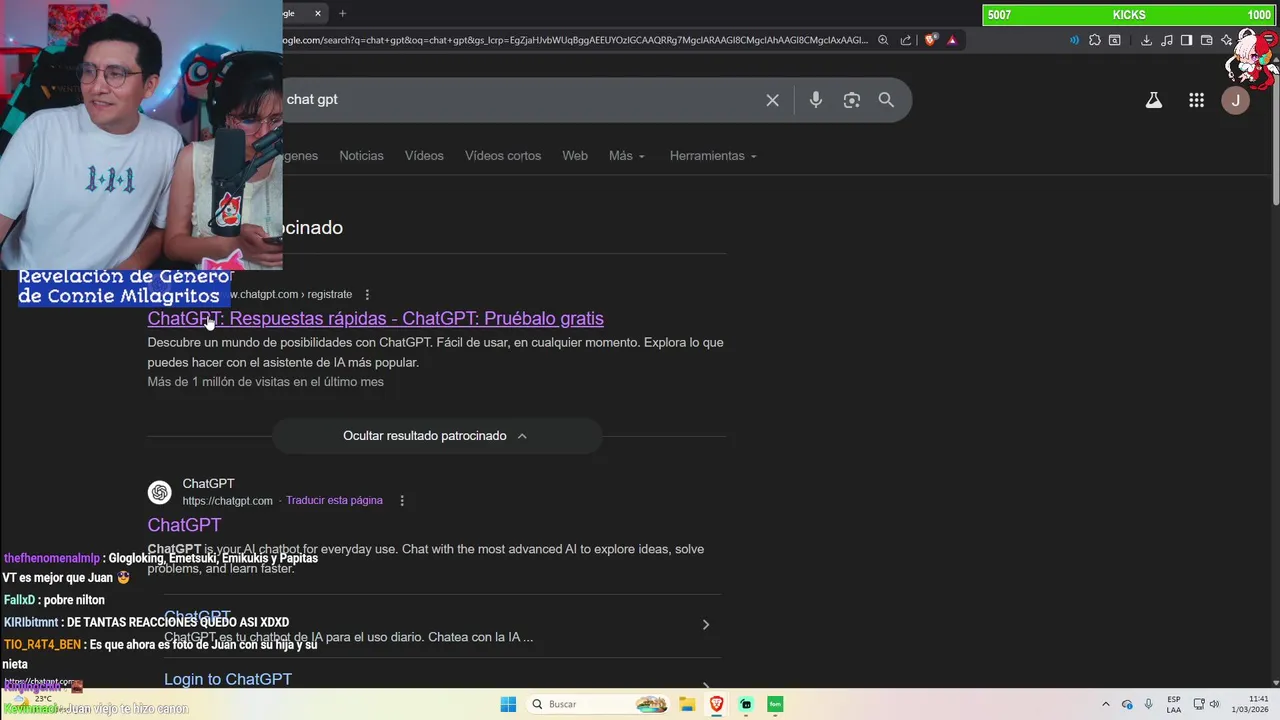This screenshot has height=720, width=1280.
Task: Open the clock showing 11:41
Action: pos(1251,704)
